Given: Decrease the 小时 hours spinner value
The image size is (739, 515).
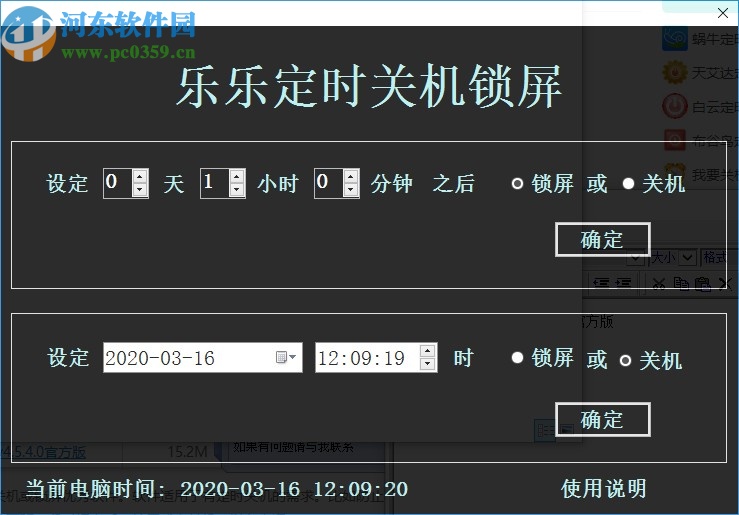Looking at the screenshot, I should 237,189.
